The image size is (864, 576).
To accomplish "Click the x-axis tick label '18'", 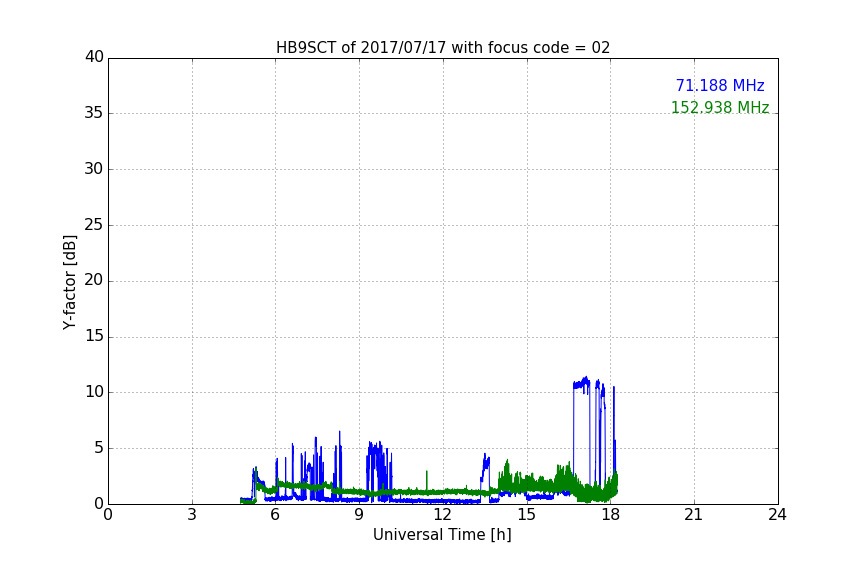I will click(611, 515).
